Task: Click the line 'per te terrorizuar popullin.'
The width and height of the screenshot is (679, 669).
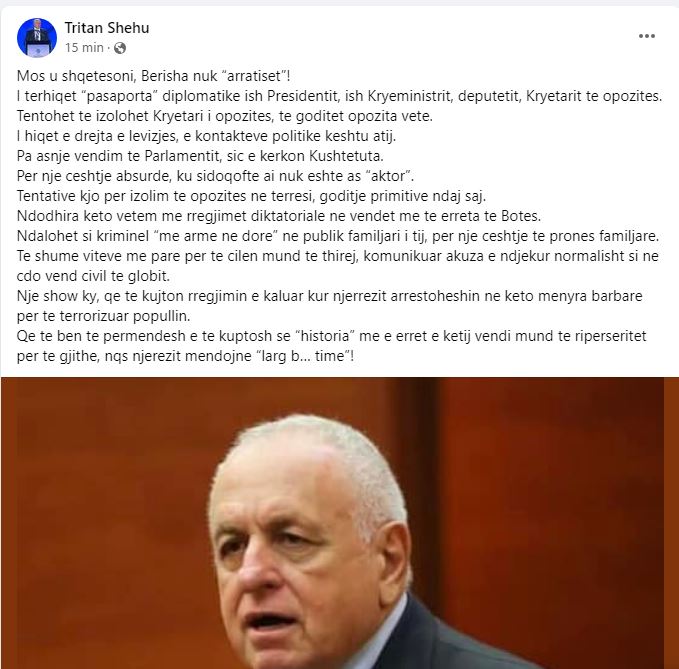Action: (x=103, y=316)
